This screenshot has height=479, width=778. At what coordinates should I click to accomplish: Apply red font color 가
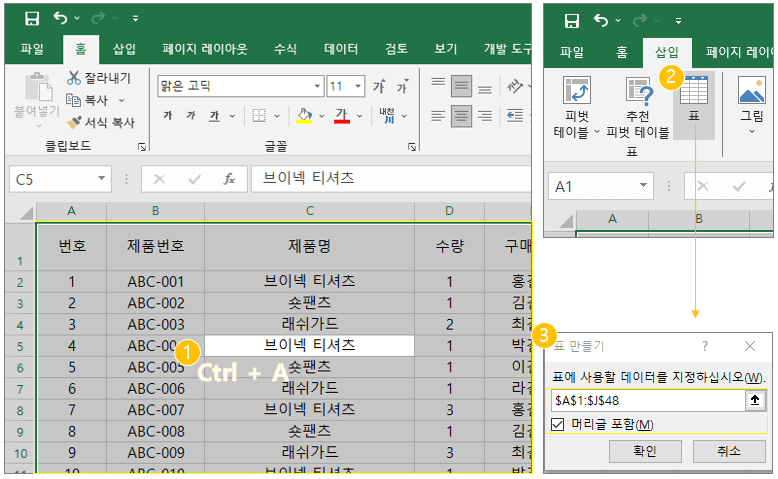[342, 116]
